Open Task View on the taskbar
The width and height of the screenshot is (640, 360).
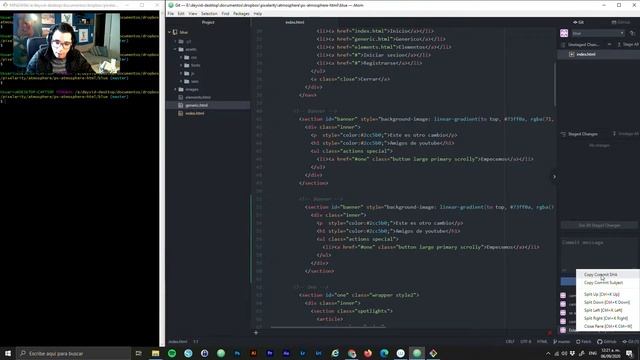(138, 353)
